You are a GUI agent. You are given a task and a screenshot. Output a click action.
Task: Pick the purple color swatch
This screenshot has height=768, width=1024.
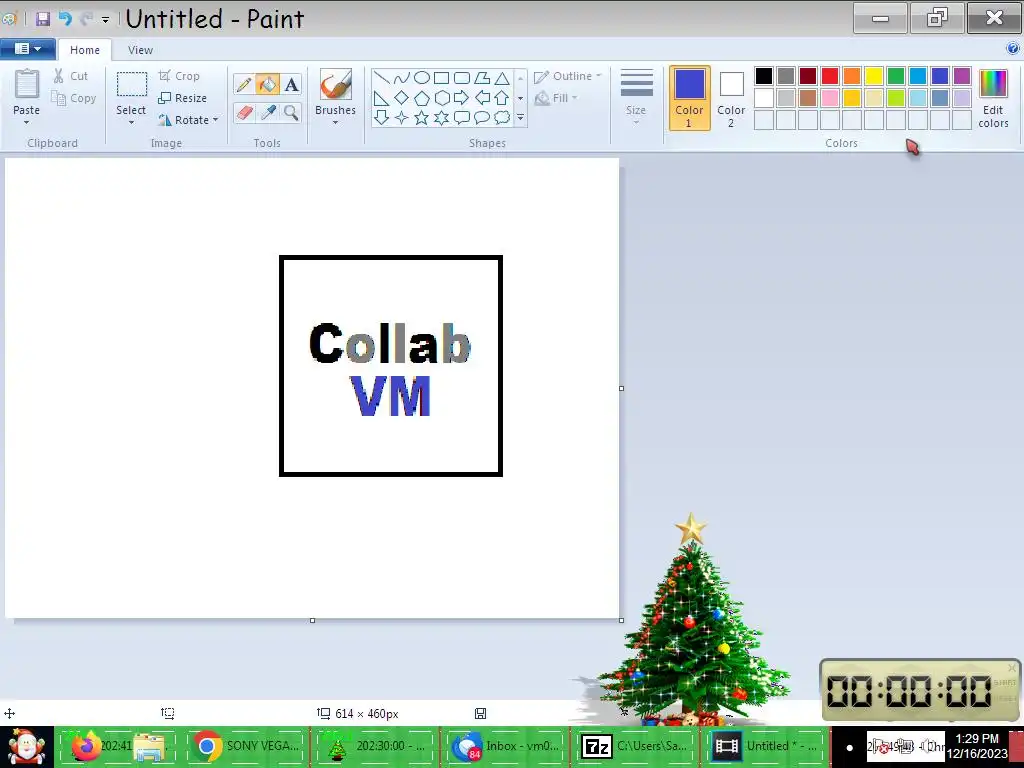(x=962, y=76)
